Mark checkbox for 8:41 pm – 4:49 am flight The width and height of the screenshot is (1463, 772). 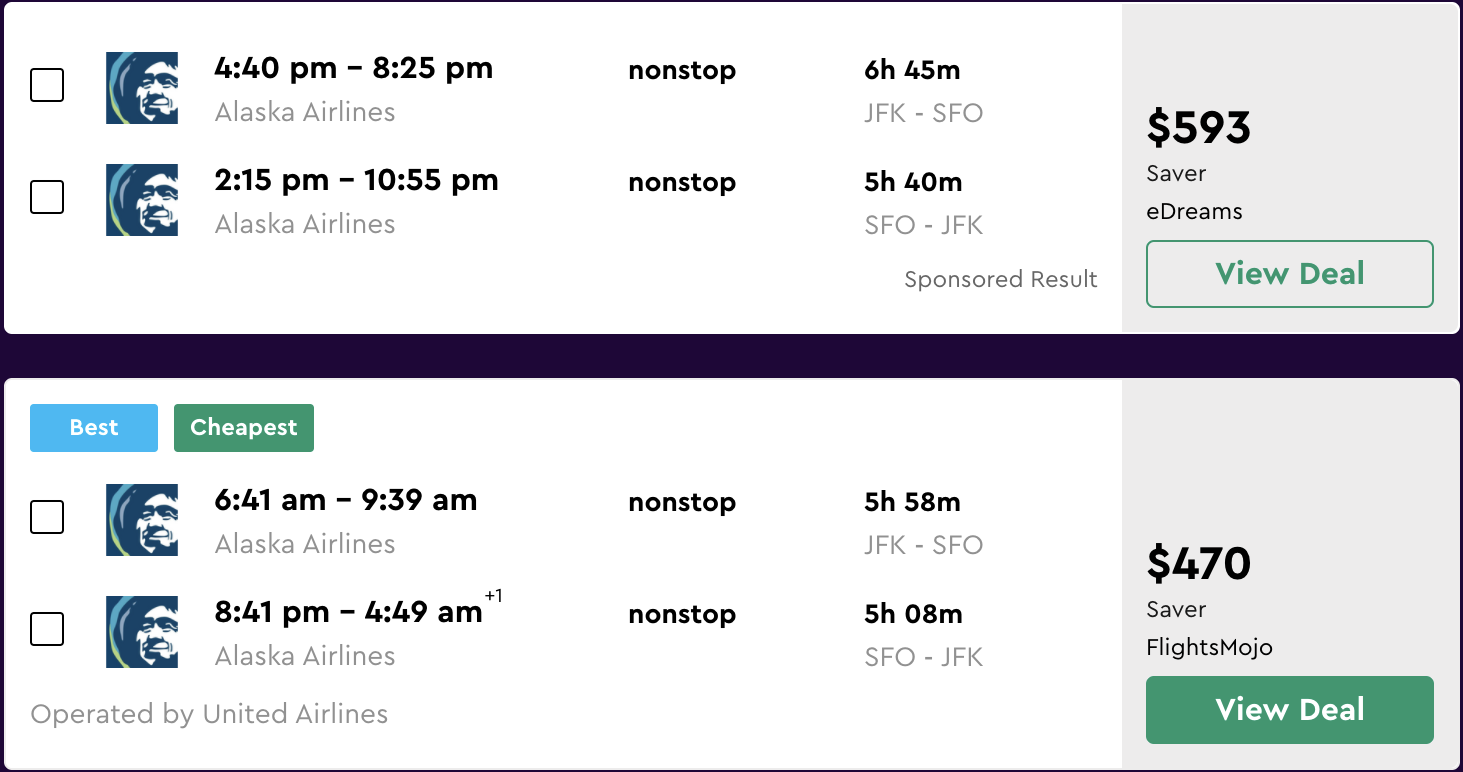click(47, 629)
